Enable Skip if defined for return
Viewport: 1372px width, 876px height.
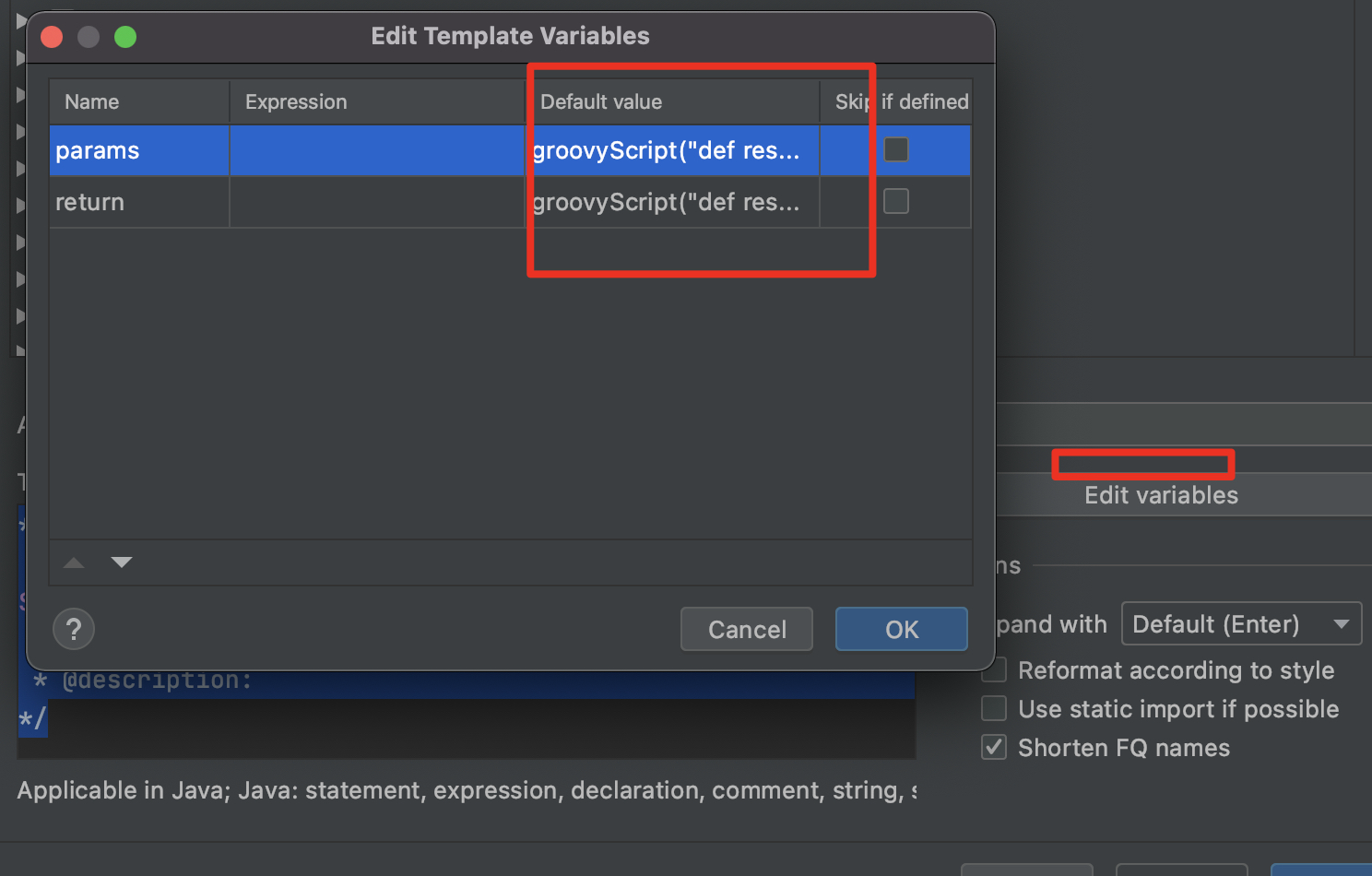pos(895,201)
